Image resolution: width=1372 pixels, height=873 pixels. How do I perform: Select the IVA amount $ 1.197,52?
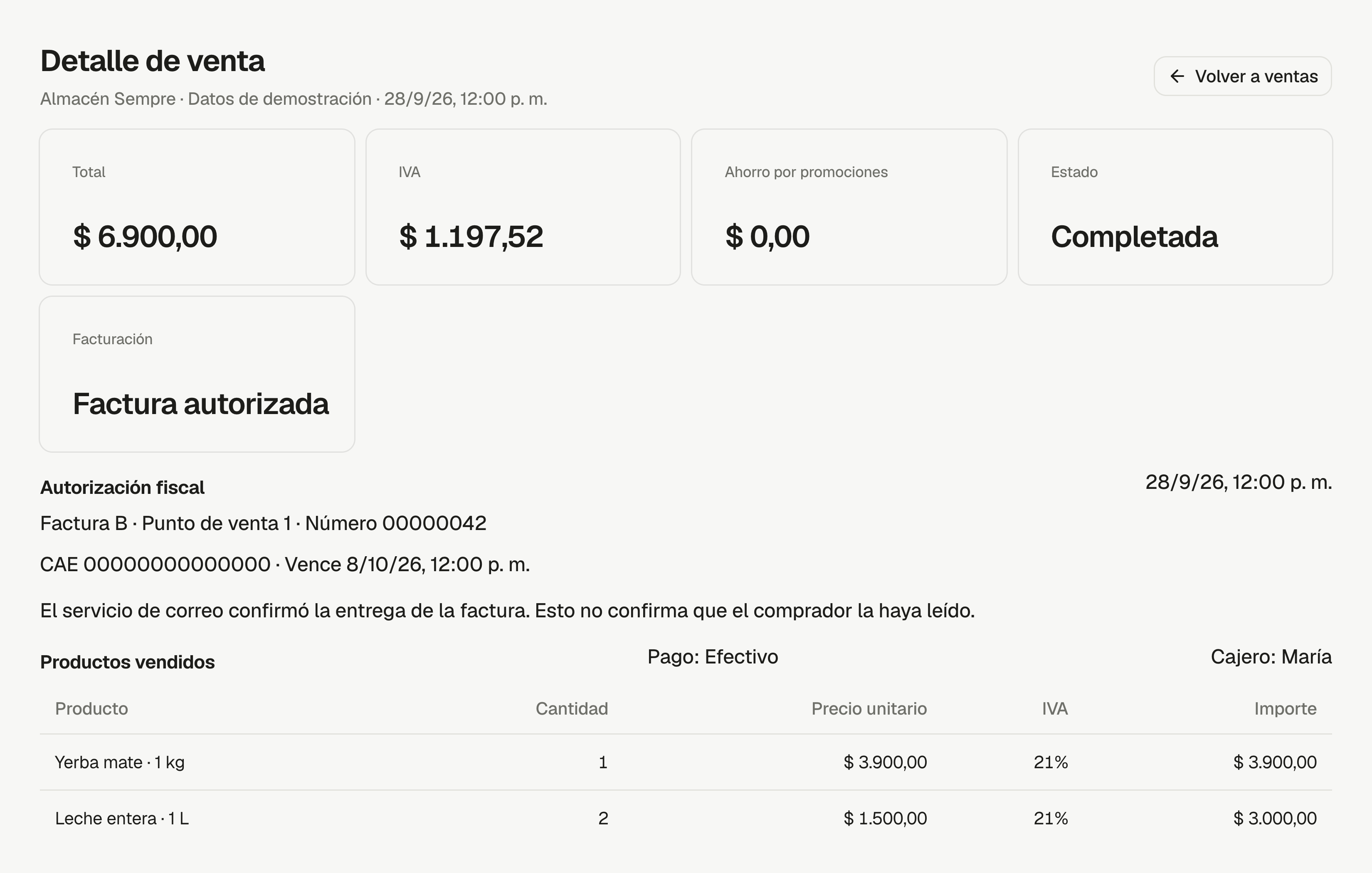(x=471, y=237)
